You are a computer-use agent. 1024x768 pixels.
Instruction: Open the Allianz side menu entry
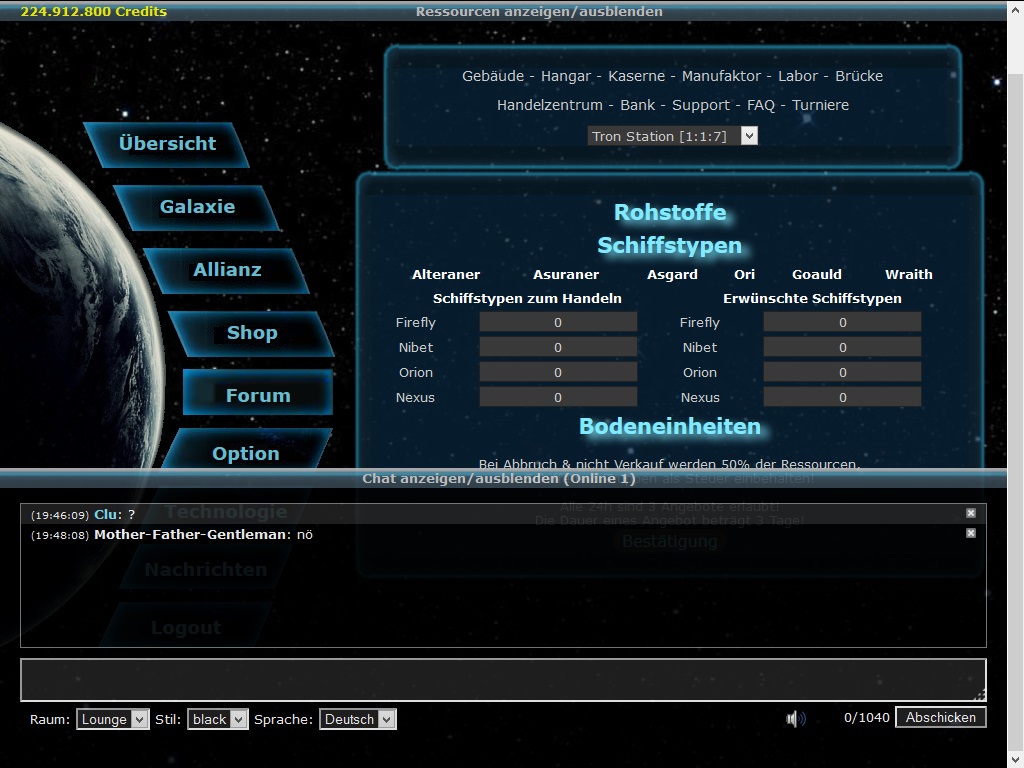pyautogui.click(x=227, y=270)
